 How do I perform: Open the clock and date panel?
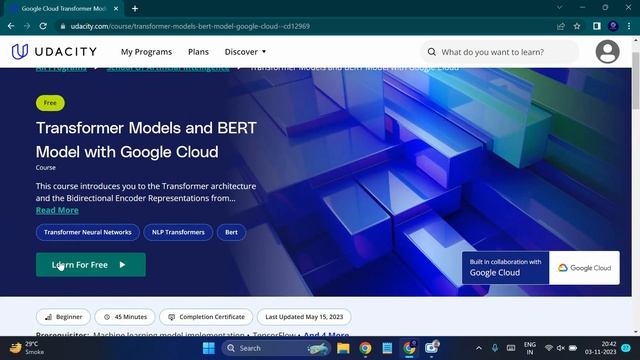600,348
